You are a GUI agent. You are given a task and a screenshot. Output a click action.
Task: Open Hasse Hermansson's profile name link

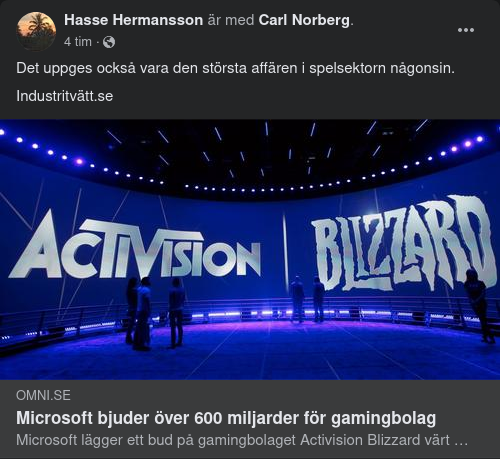point(133,20)
